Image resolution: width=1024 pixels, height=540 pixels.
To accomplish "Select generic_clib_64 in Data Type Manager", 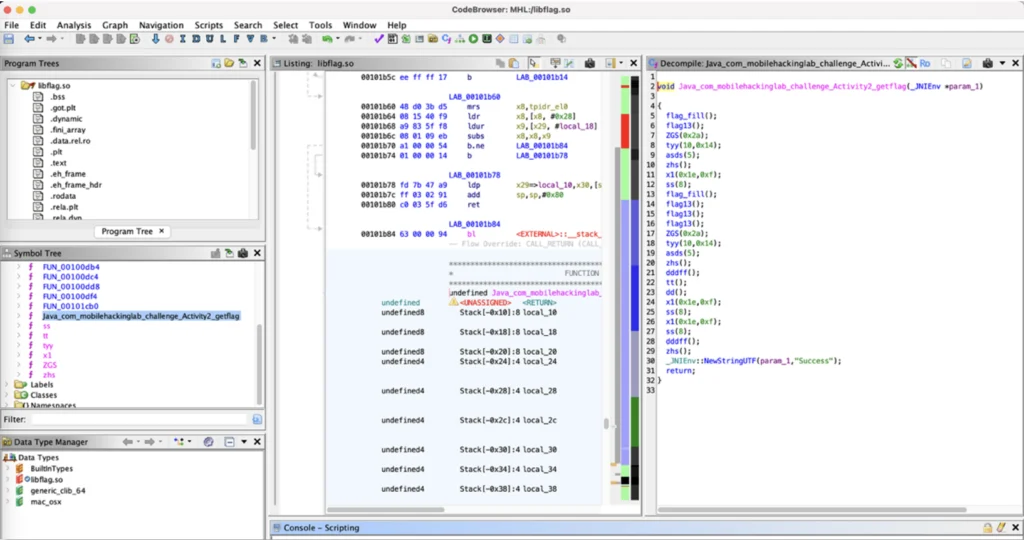I will (x=57, y=490).
